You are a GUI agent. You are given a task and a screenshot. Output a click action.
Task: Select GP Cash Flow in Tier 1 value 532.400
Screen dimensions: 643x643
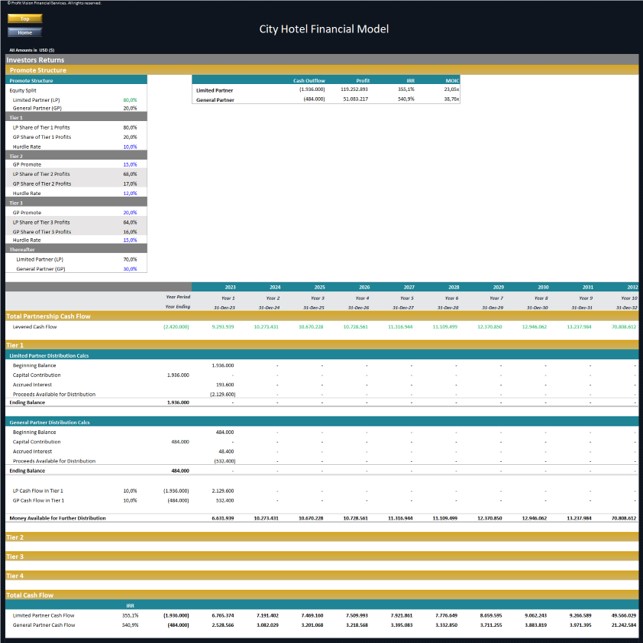(225, 501)
